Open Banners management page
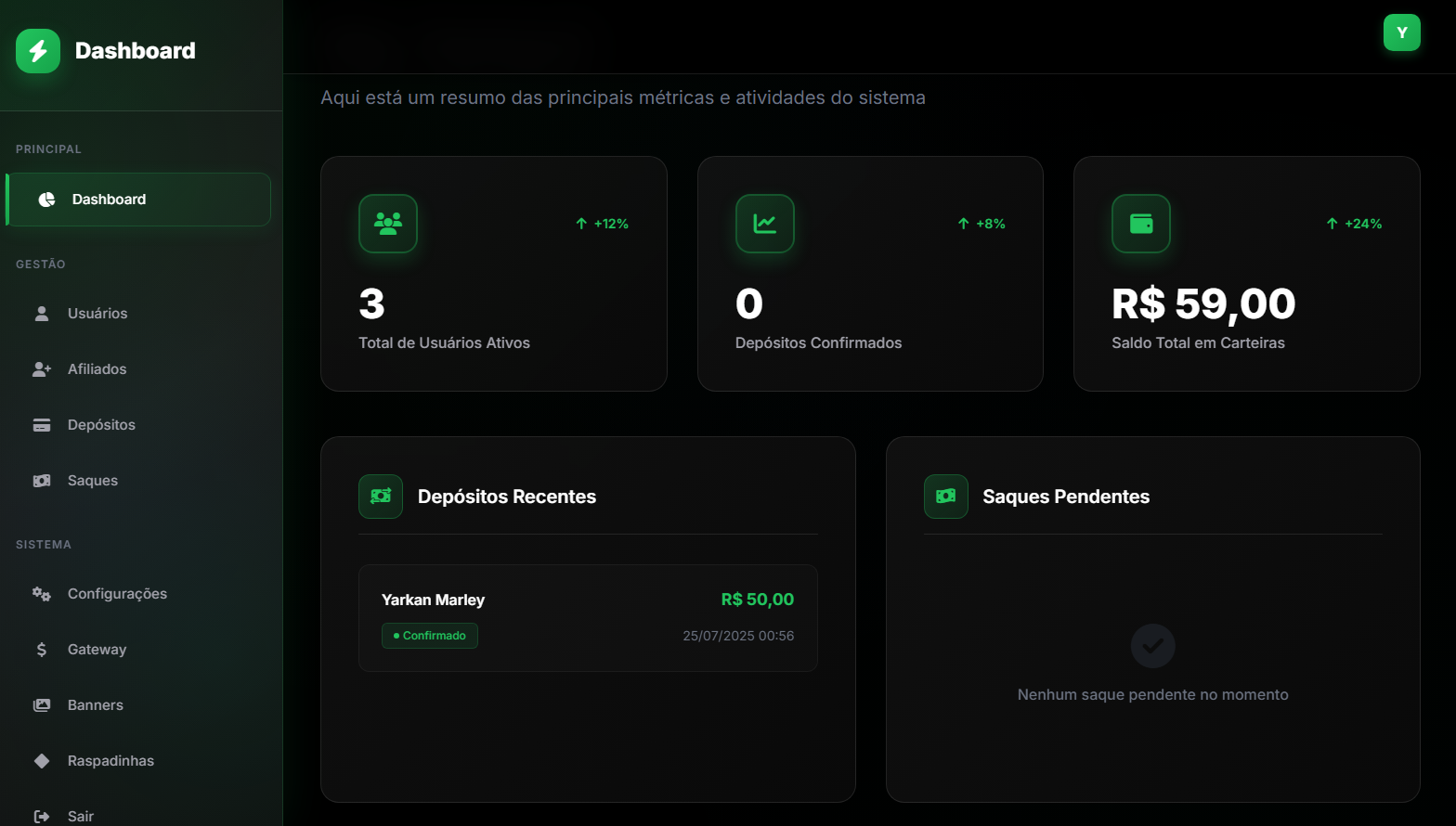 tap(95, 705)
